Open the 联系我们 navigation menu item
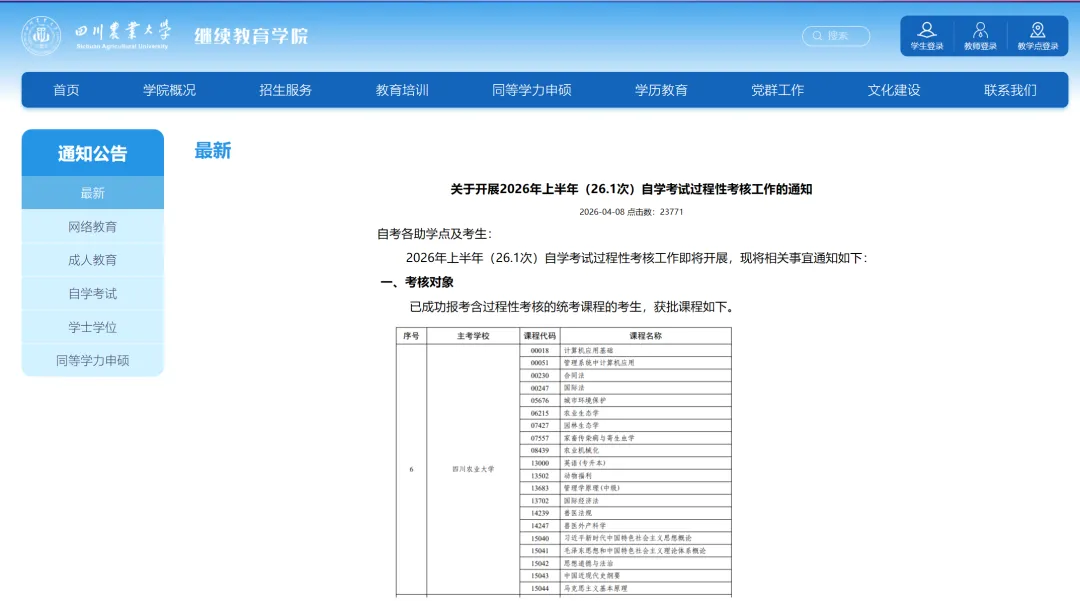The image size is (1080, 601). [1010, 90]
